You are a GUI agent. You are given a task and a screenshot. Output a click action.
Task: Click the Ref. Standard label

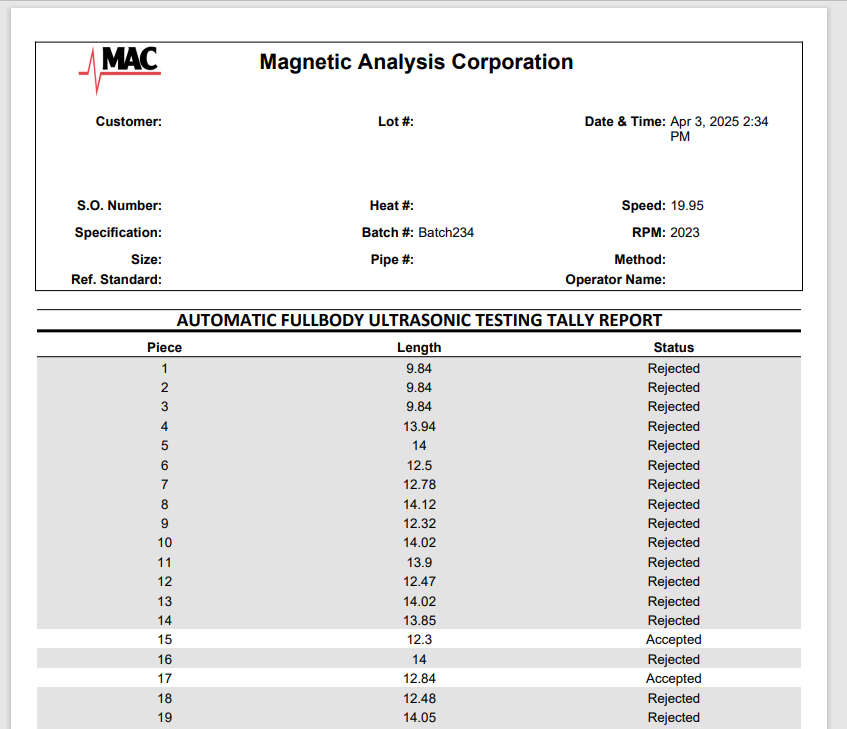(x=116, y=279)
